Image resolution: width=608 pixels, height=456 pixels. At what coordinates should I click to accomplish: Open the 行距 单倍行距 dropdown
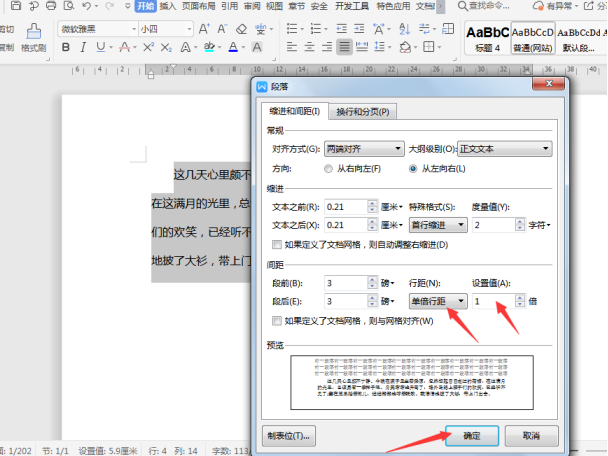point(438,301)
